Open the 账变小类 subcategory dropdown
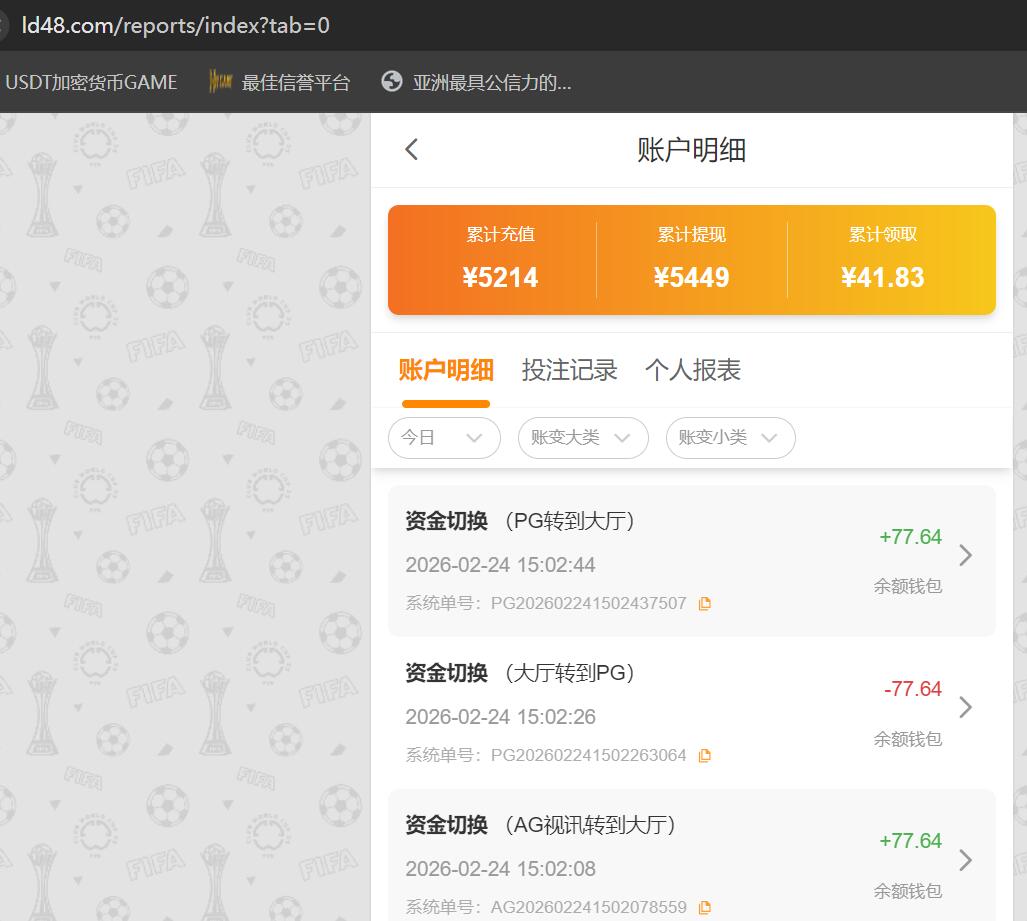The height and width of the screenshot is (921, 1027). point(730,438)
